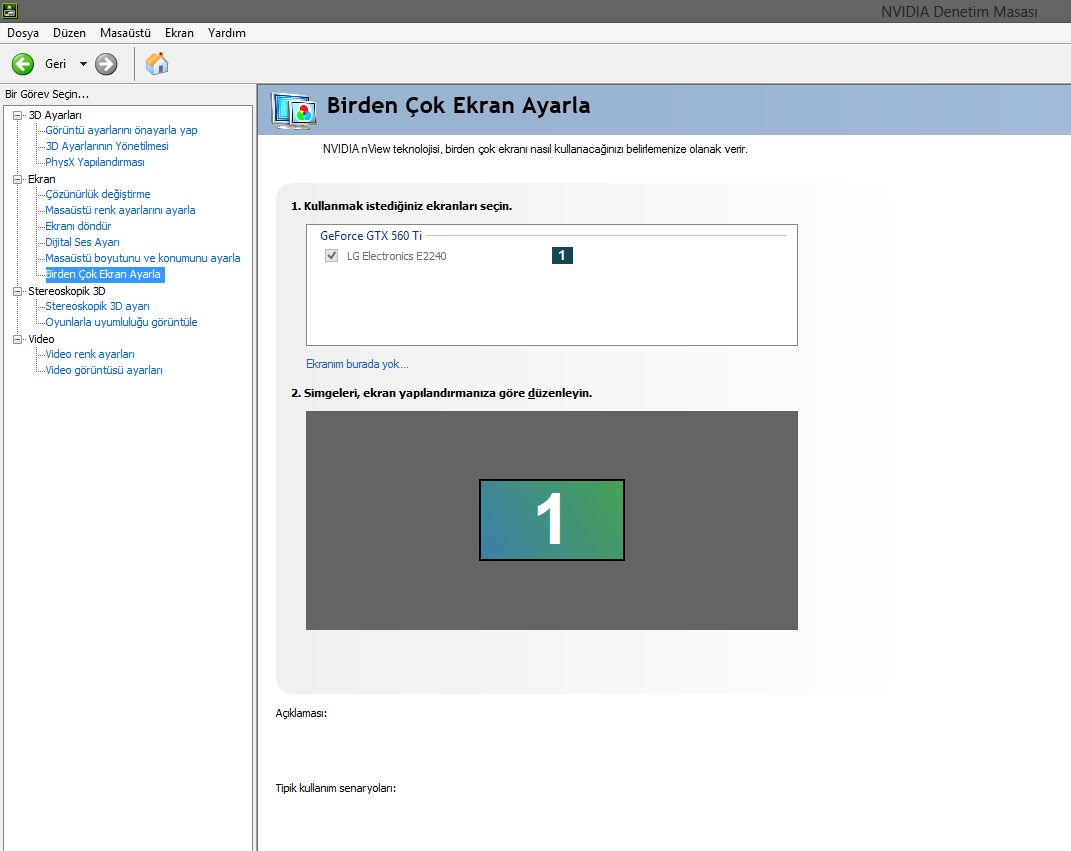Open Görüntü ayarlarını önayarla yap
This screenshot has height=851, width=1071.
pos(122,130)
